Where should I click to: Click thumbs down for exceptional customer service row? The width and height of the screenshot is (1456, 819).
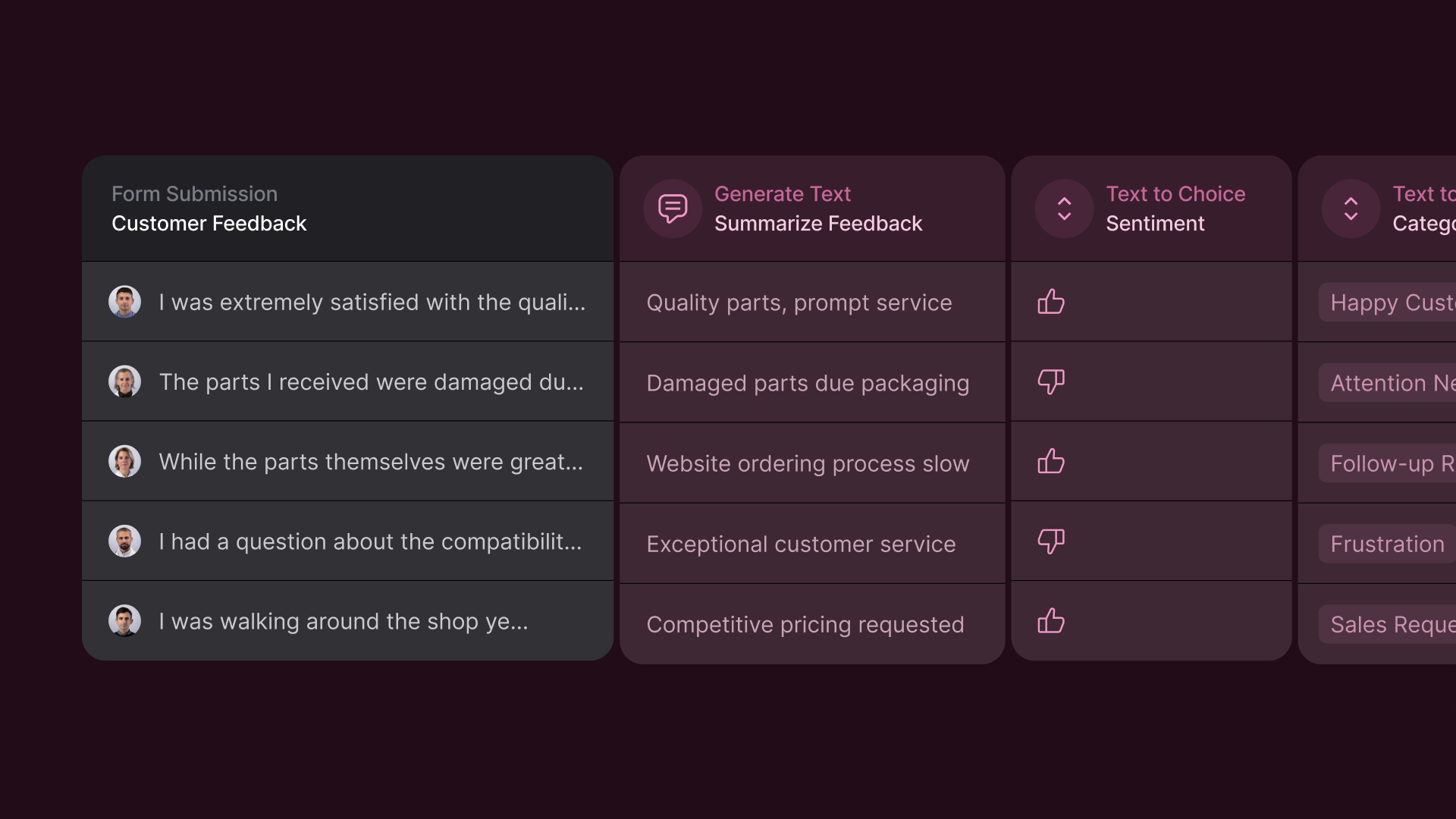(x=1051, y=541)
